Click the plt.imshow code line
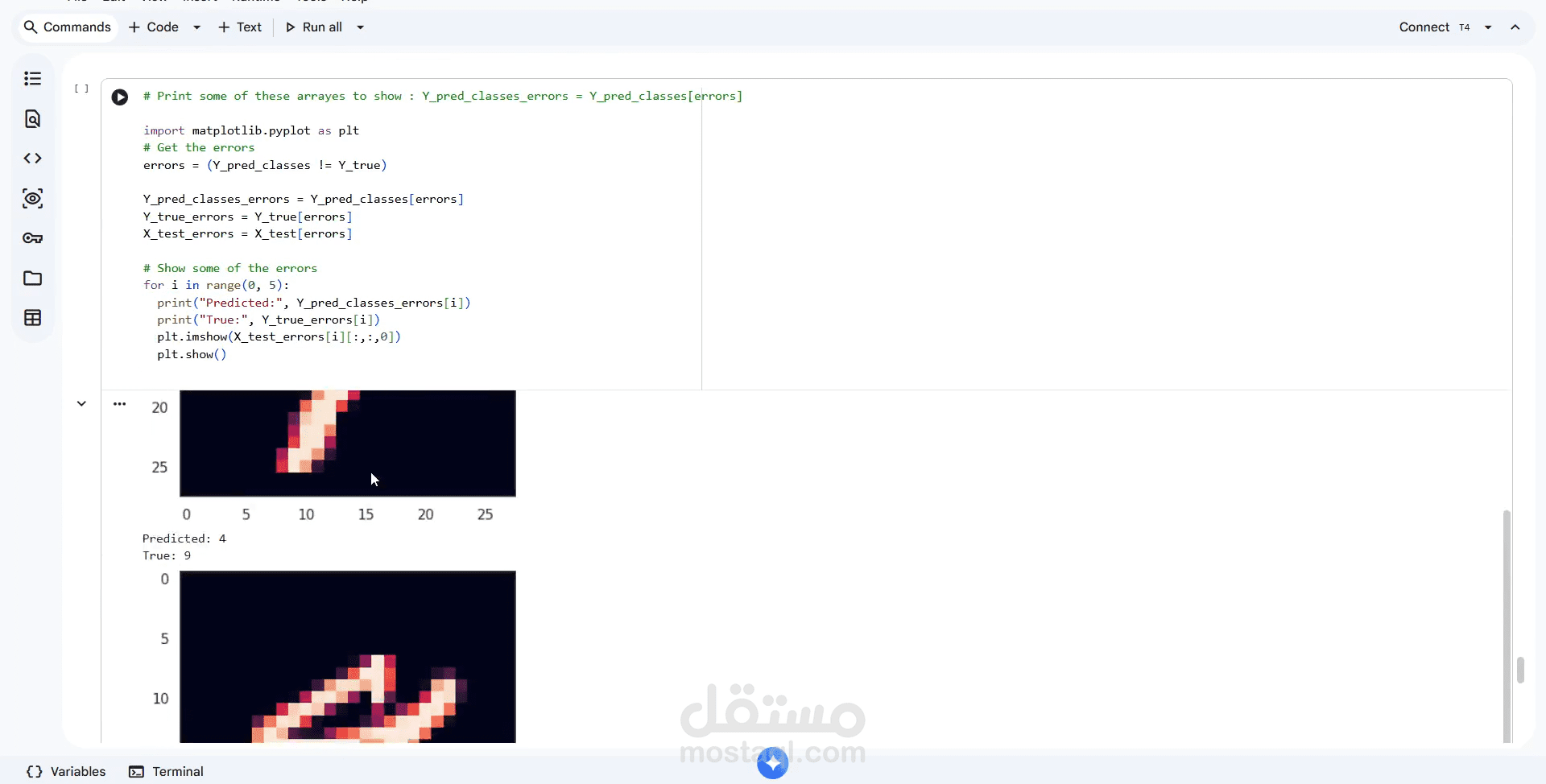 coord(279,336)
